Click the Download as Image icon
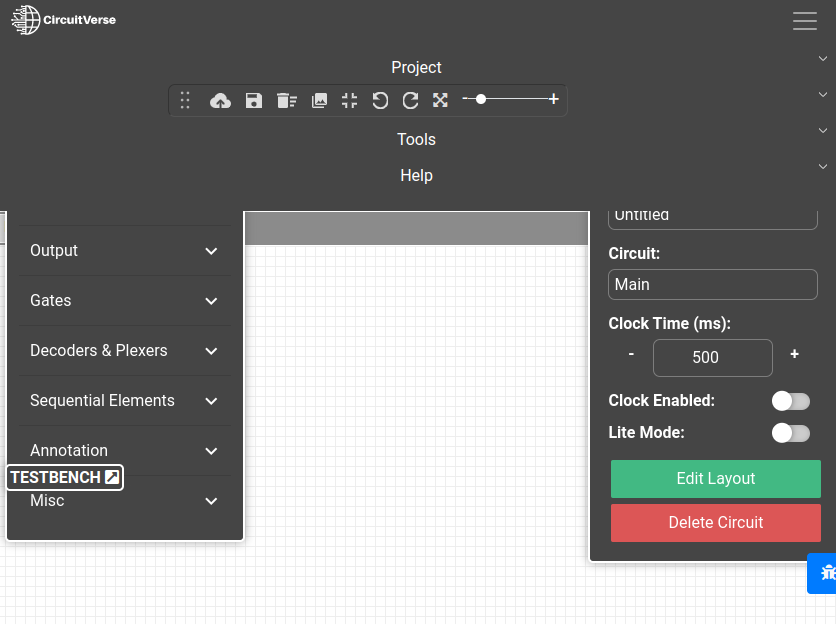This screenshot has width=836, height=624. pos(319,100)
